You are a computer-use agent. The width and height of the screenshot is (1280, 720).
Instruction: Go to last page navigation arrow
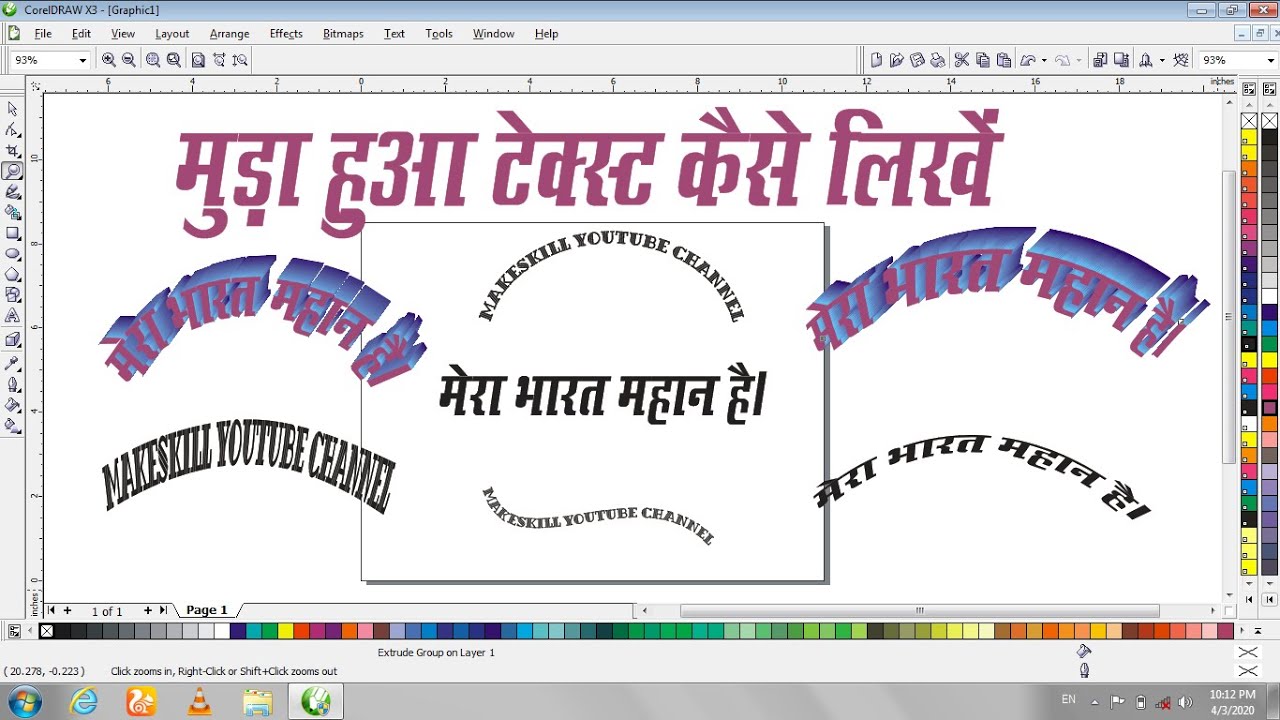163,610
